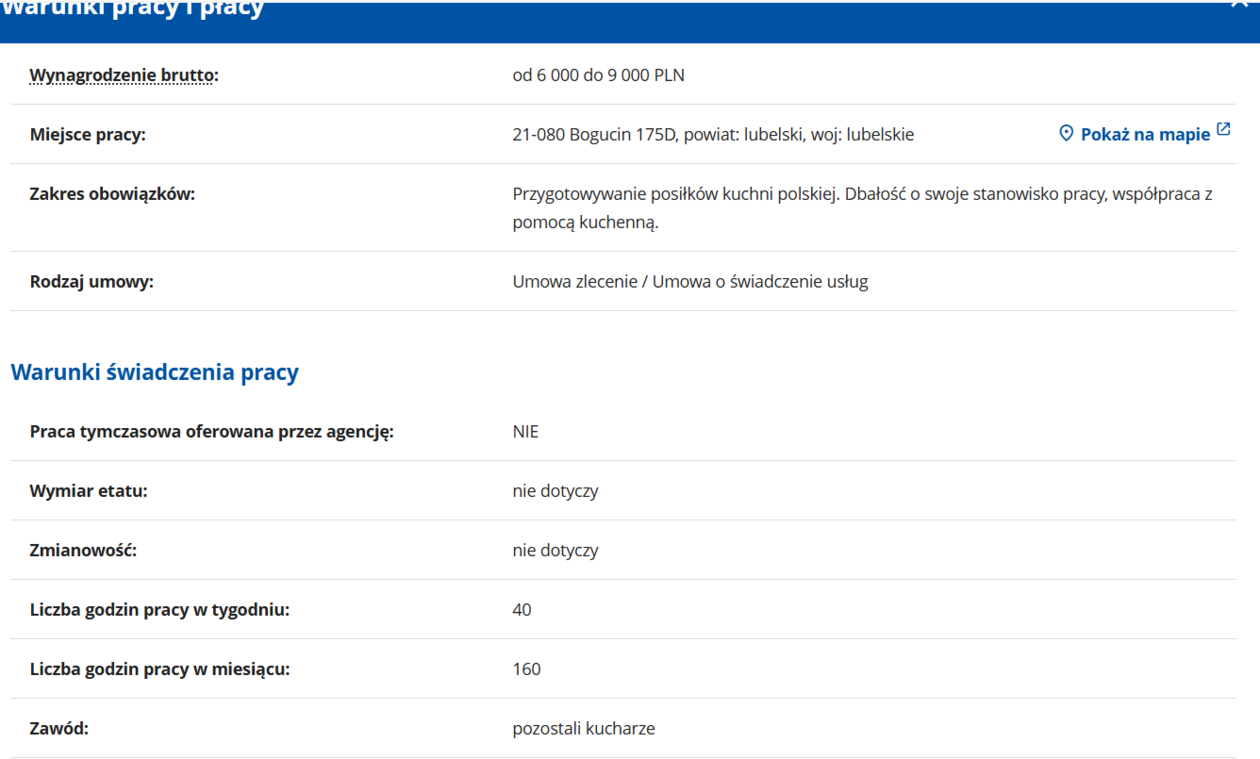Screen dimensions: 1260x759
Task: Click the Bogucin 175D workplace address
Action: [x=713, y=135]
